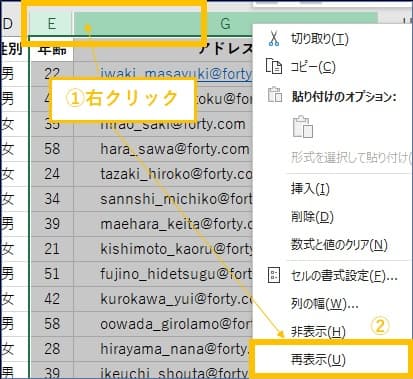Open セルの書式設定(F) dialog entry
The height and width of the screenshot is (379, 413).
pos(344,276)
